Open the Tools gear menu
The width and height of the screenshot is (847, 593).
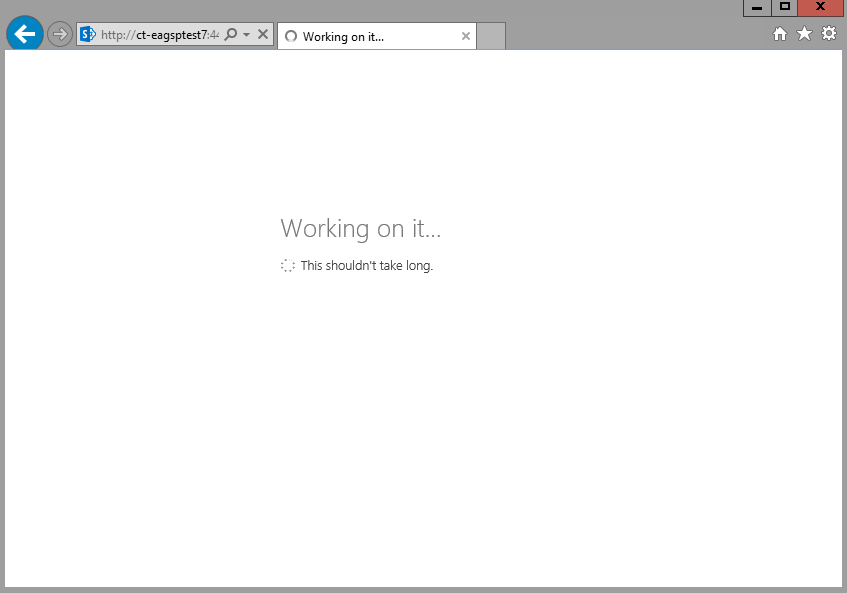(x=829, y=33)
